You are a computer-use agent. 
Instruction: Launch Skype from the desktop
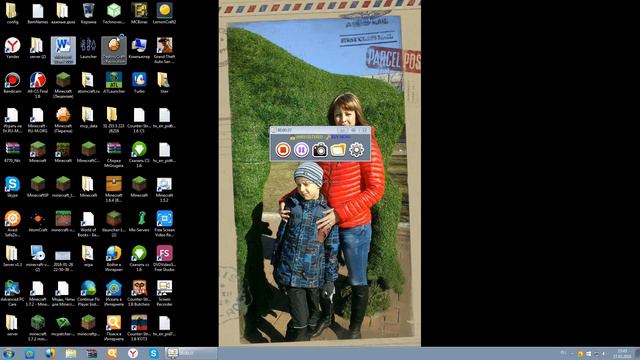pyautogui.click(x=12, y=187)
